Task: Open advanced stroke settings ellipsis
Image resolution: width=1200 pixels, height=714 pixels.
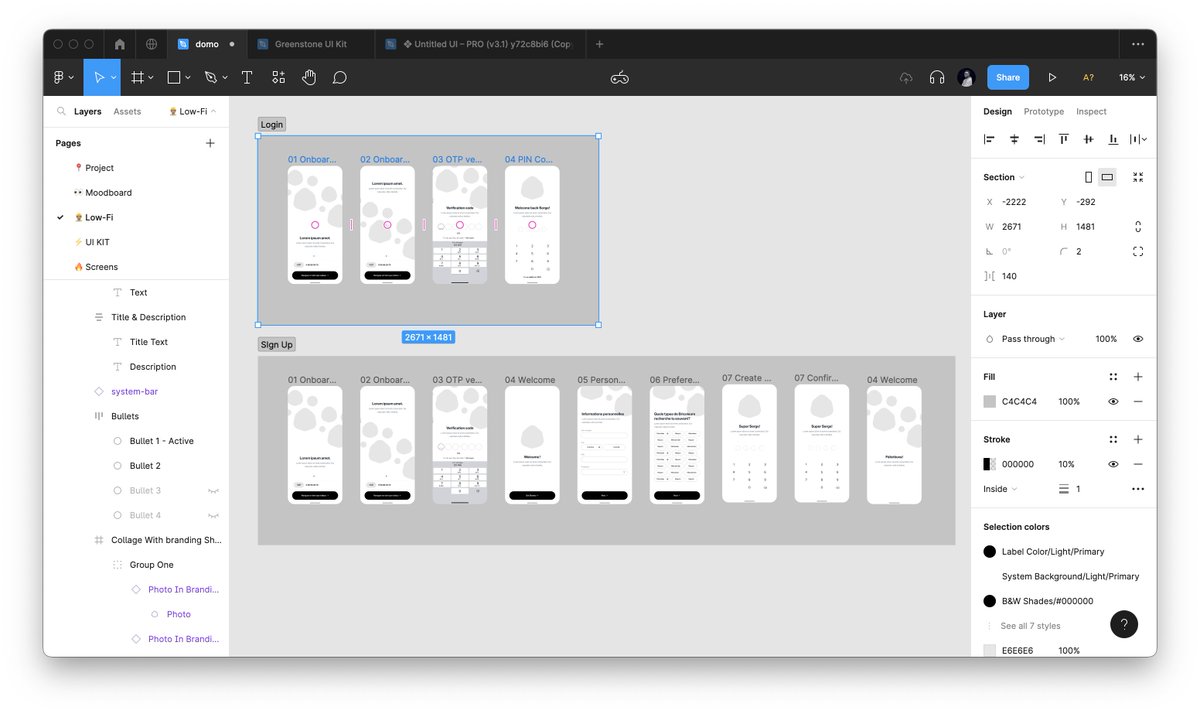Action: pos(1138,489)
